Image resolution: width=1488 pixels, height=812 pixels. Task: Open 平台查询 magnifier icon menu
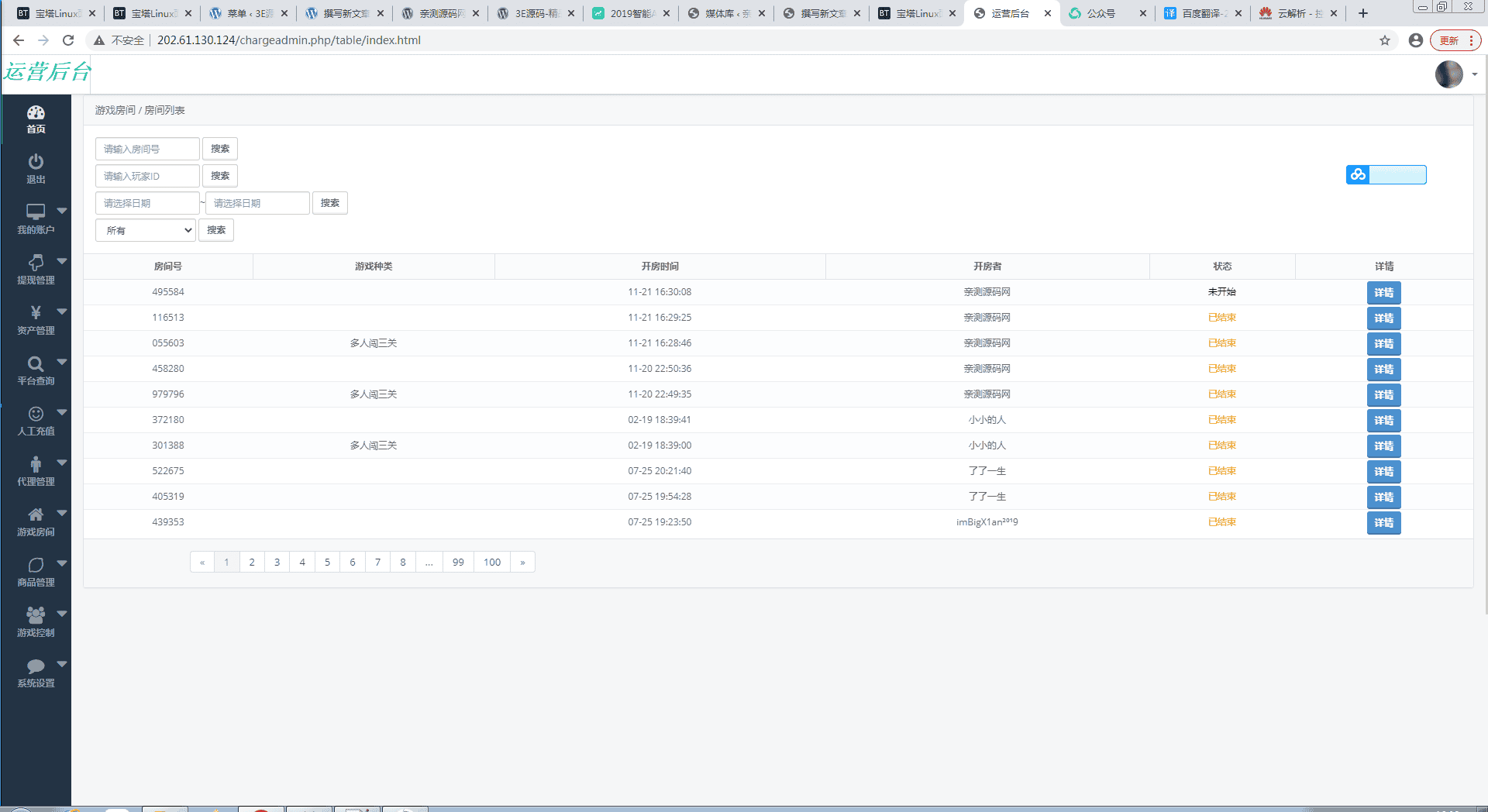tap(36, 363)
